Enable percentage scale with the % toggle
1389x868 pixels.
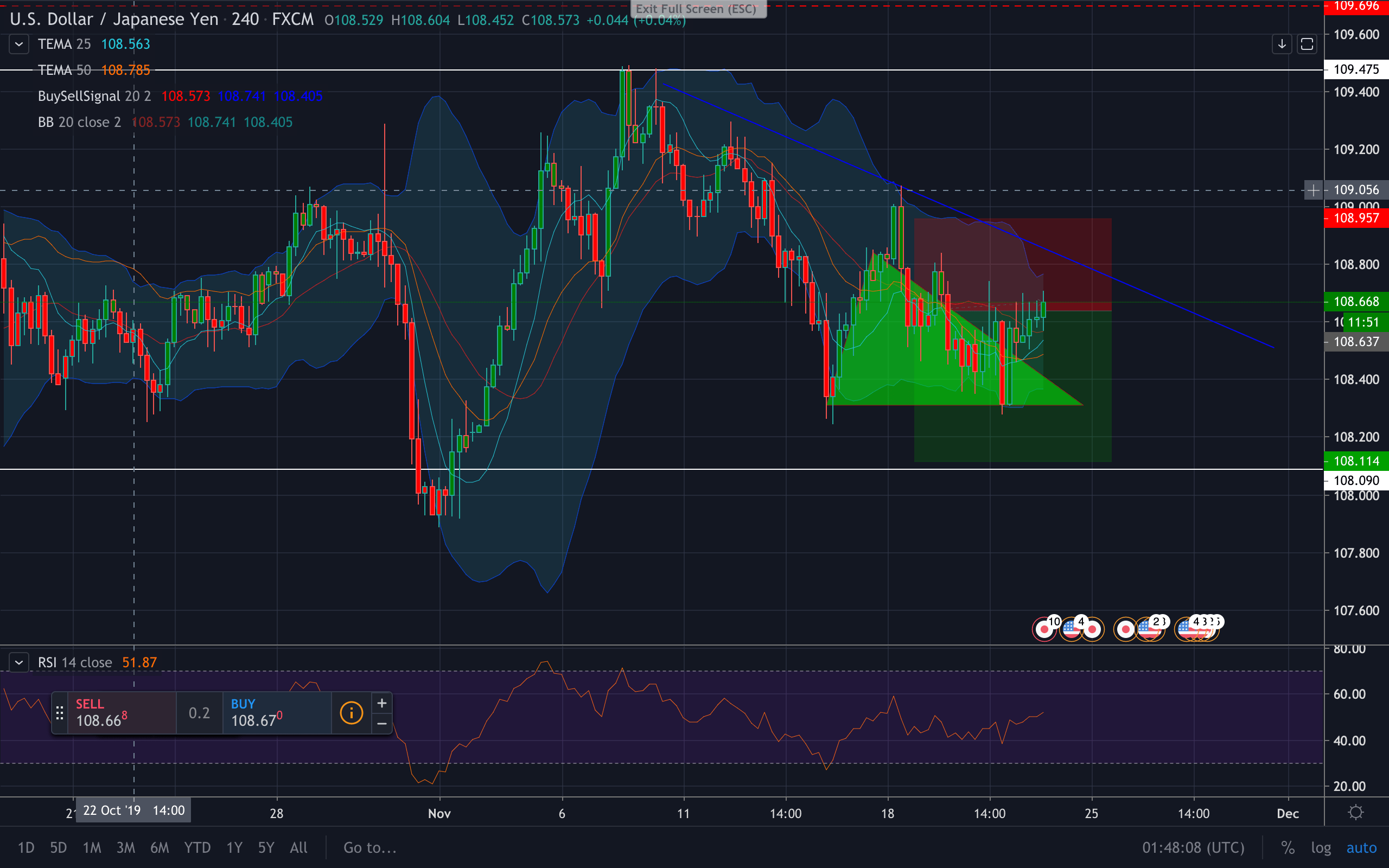pos(1289,847)
